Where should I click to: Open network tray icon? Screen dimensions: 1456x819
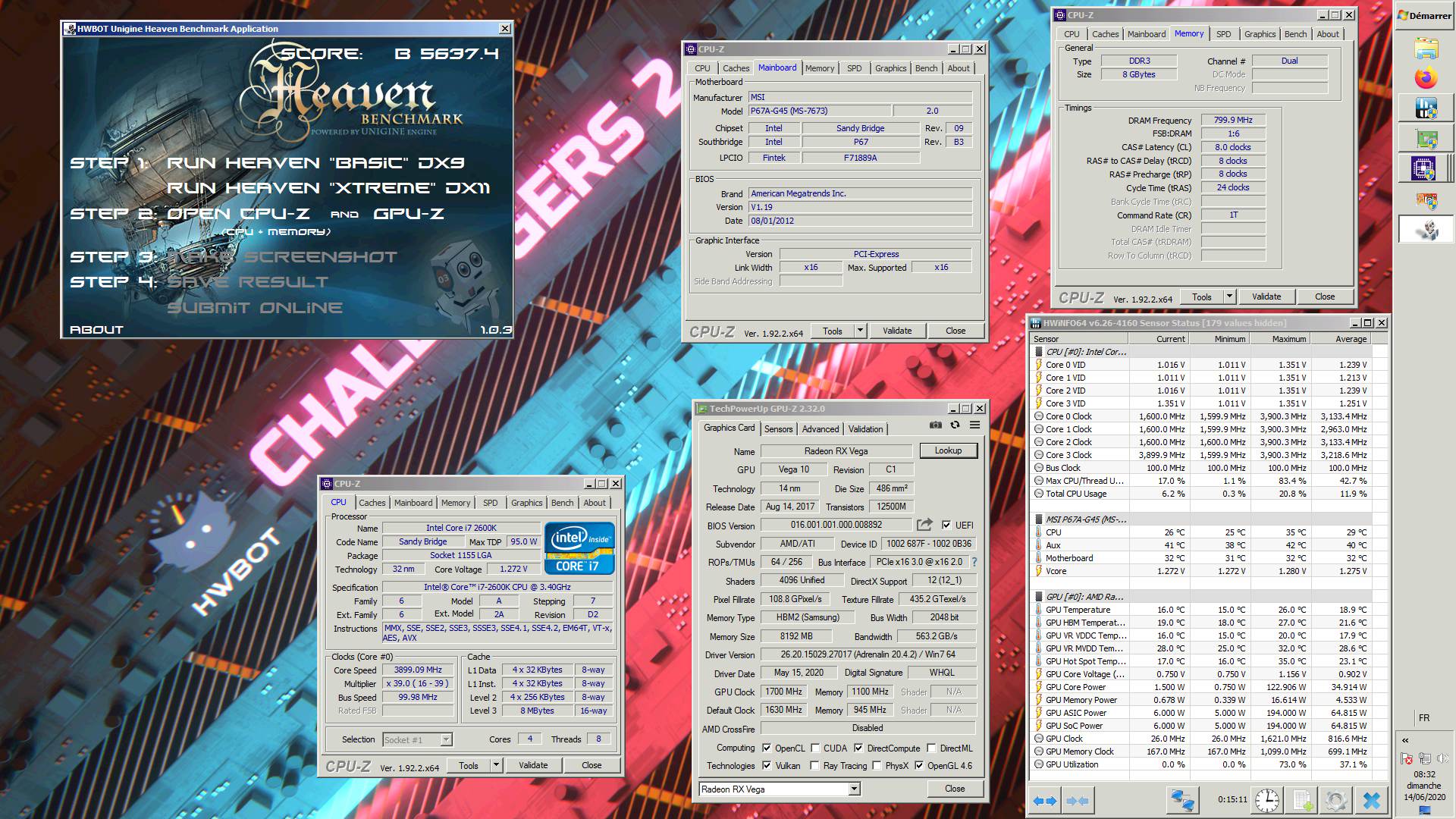coord(1424,758)
